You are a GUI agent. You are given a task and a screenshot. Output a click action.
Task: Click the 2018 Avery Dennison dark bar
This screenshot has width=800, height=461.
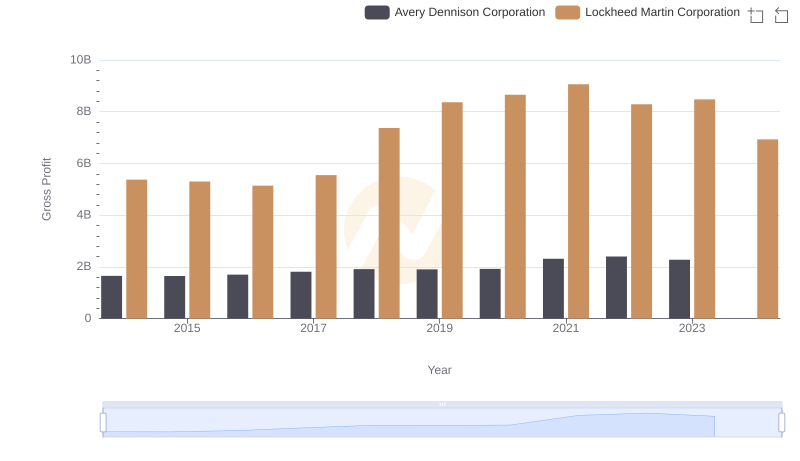(x=364, y=294)
